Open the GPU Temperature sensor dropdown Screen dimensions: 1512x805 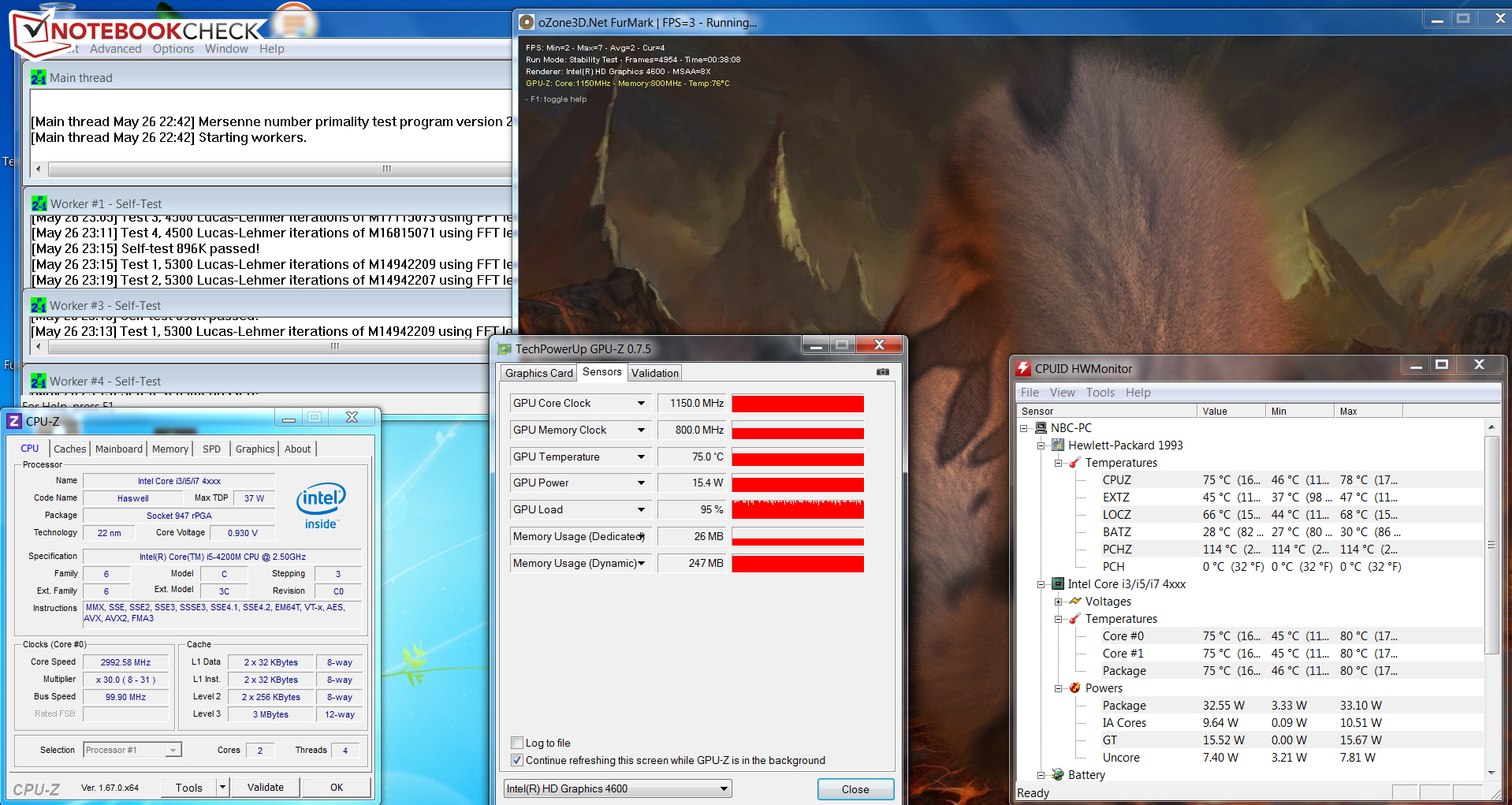[x=641, y=457]
